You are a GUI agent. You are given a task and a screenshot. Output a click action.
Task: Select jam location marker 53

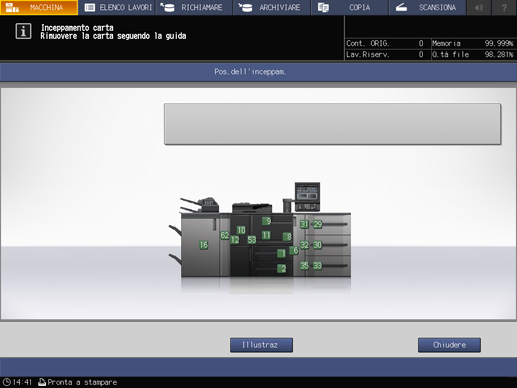pyautogui.click(x=252, y=240)
